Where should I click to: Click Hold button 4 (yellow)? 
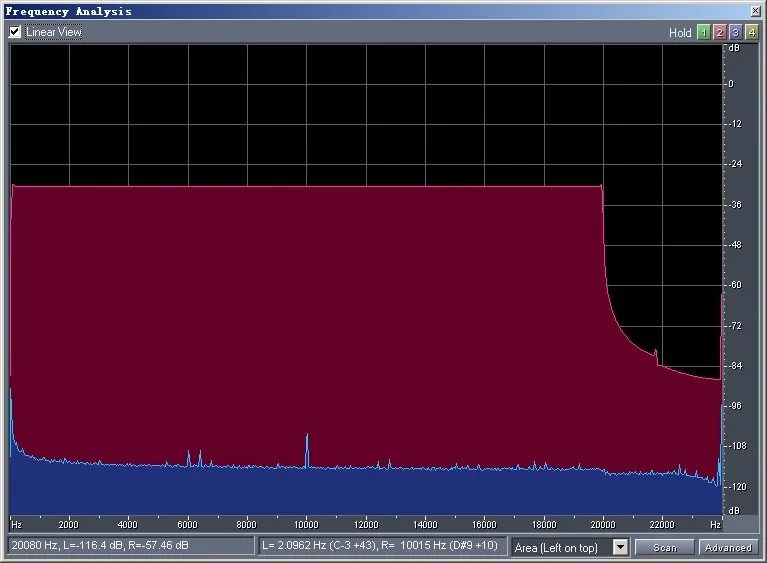751,32
